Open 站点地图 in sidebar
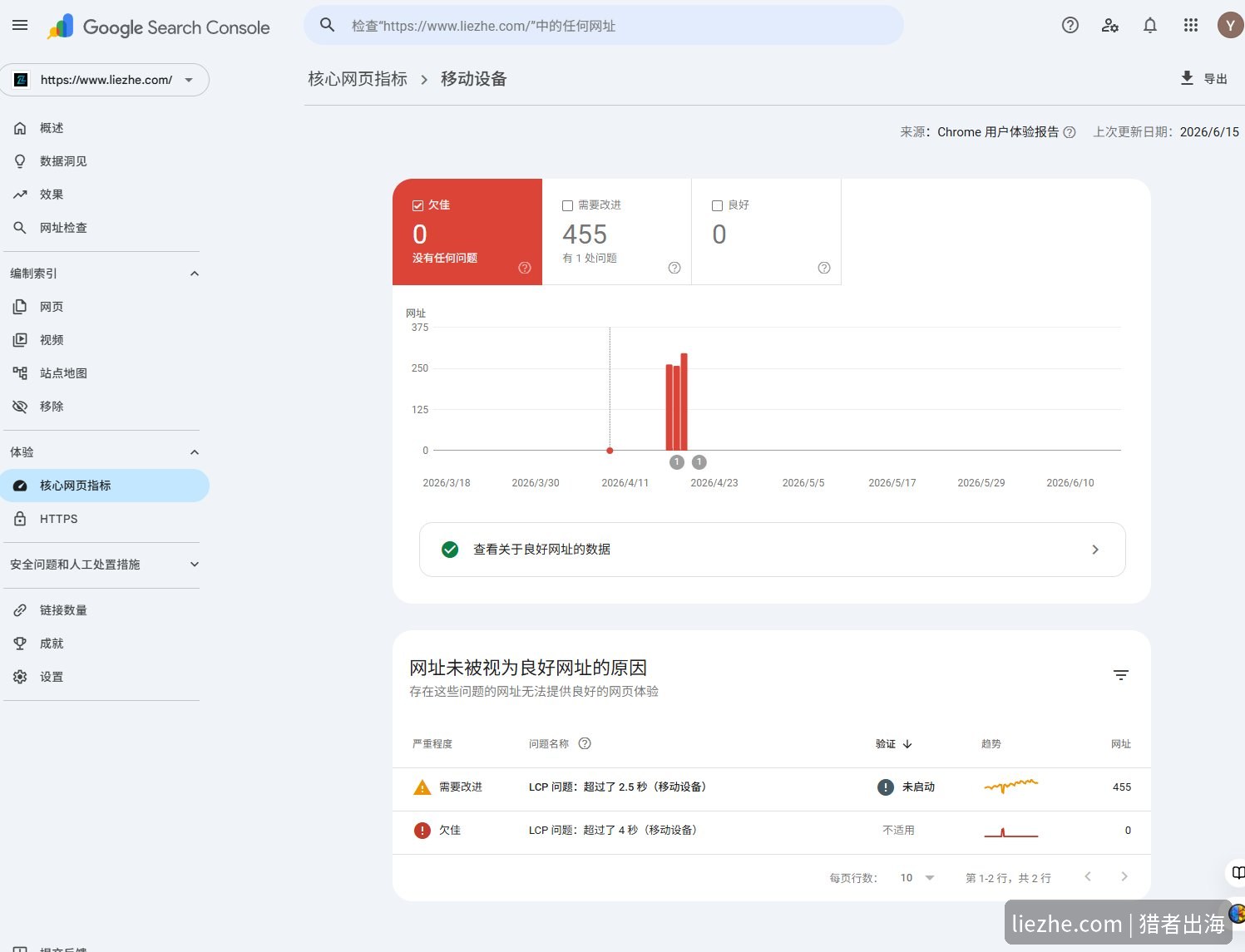1245x952 pixels. (105, 373)
